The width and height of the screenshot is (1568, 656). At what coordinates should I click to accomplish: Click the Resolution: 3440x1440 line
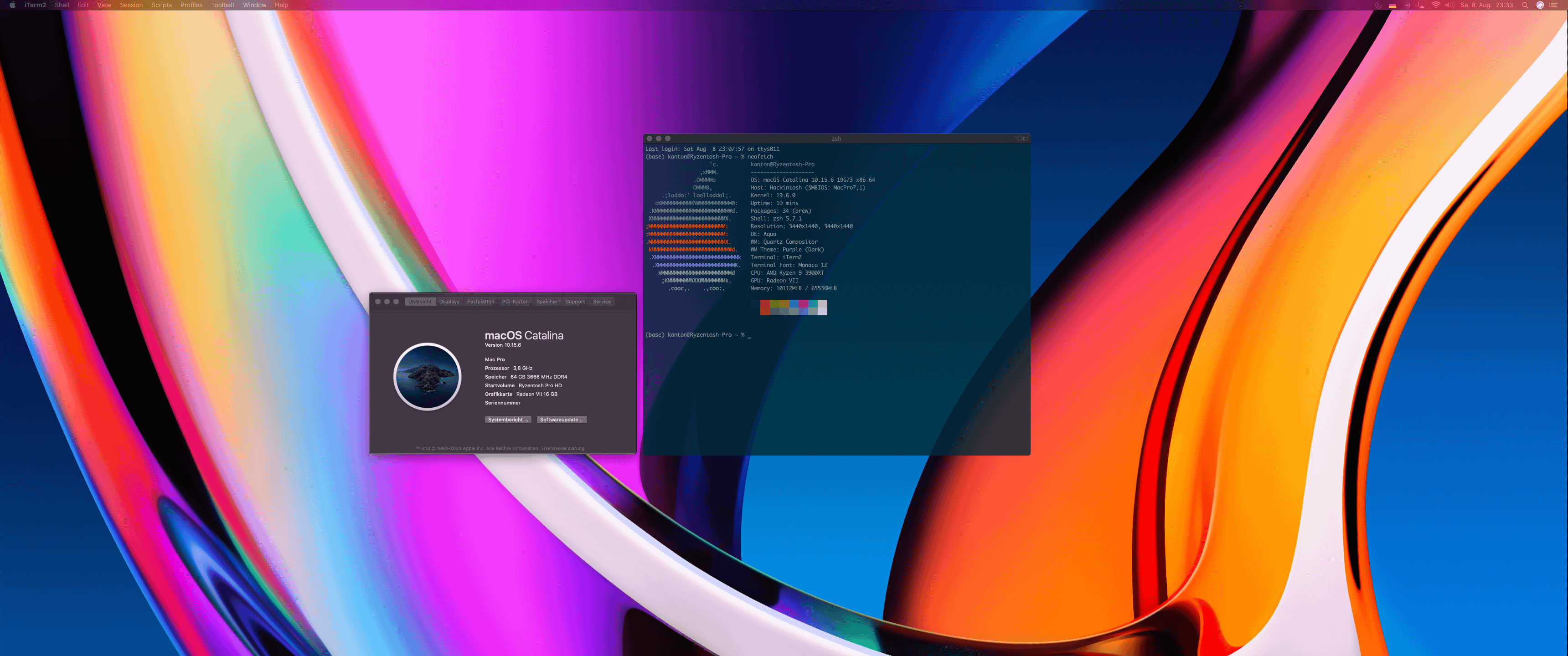pyautogui.click(x=802, y=226)
